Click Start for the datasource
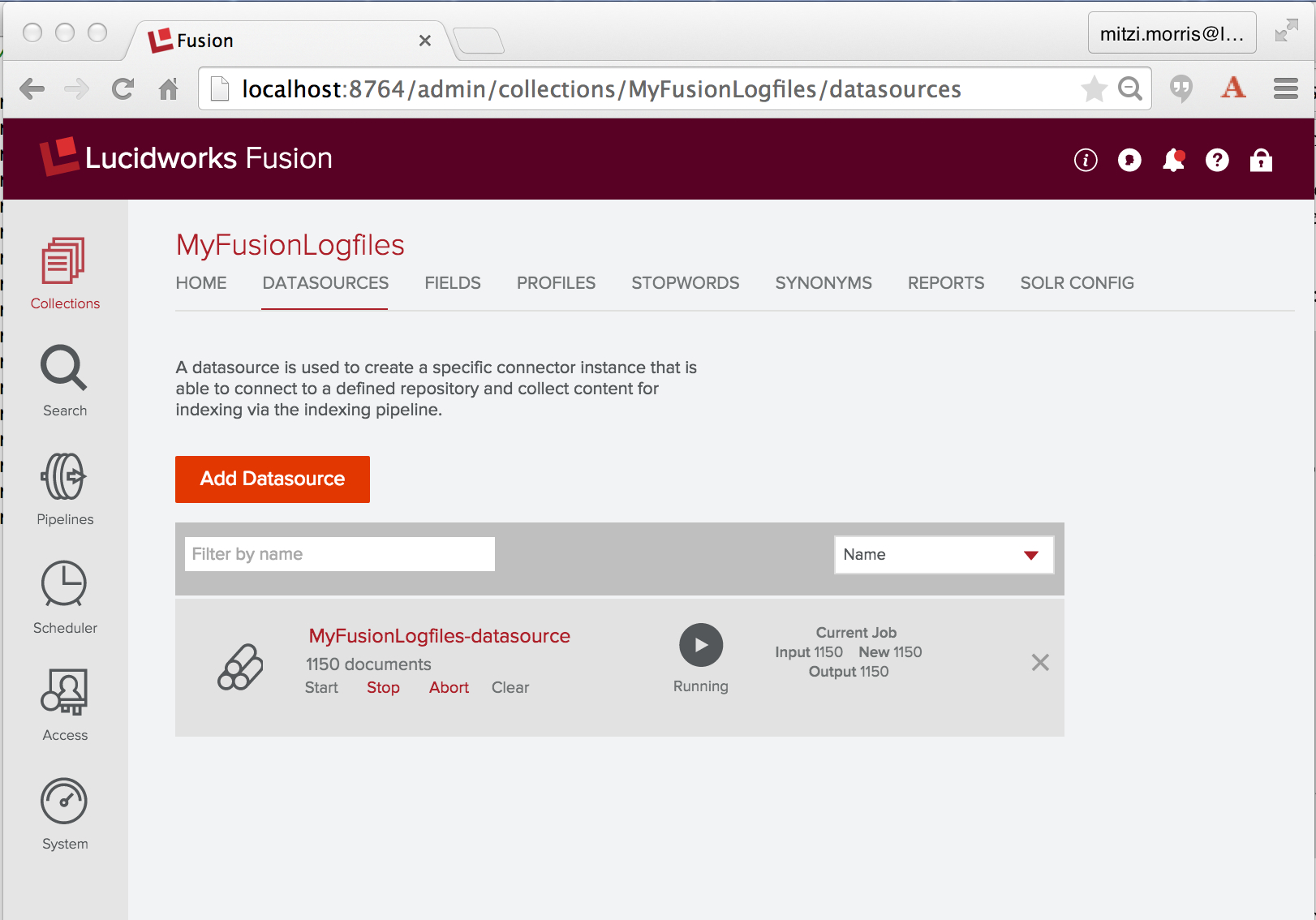Screen dimensions: 1316x920 [x=321, y=688]
